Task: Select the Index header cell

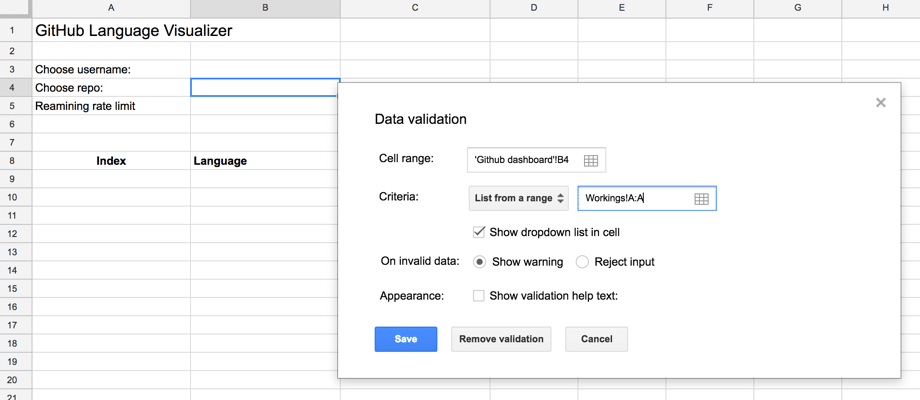Action: click(x=111, y=161)
